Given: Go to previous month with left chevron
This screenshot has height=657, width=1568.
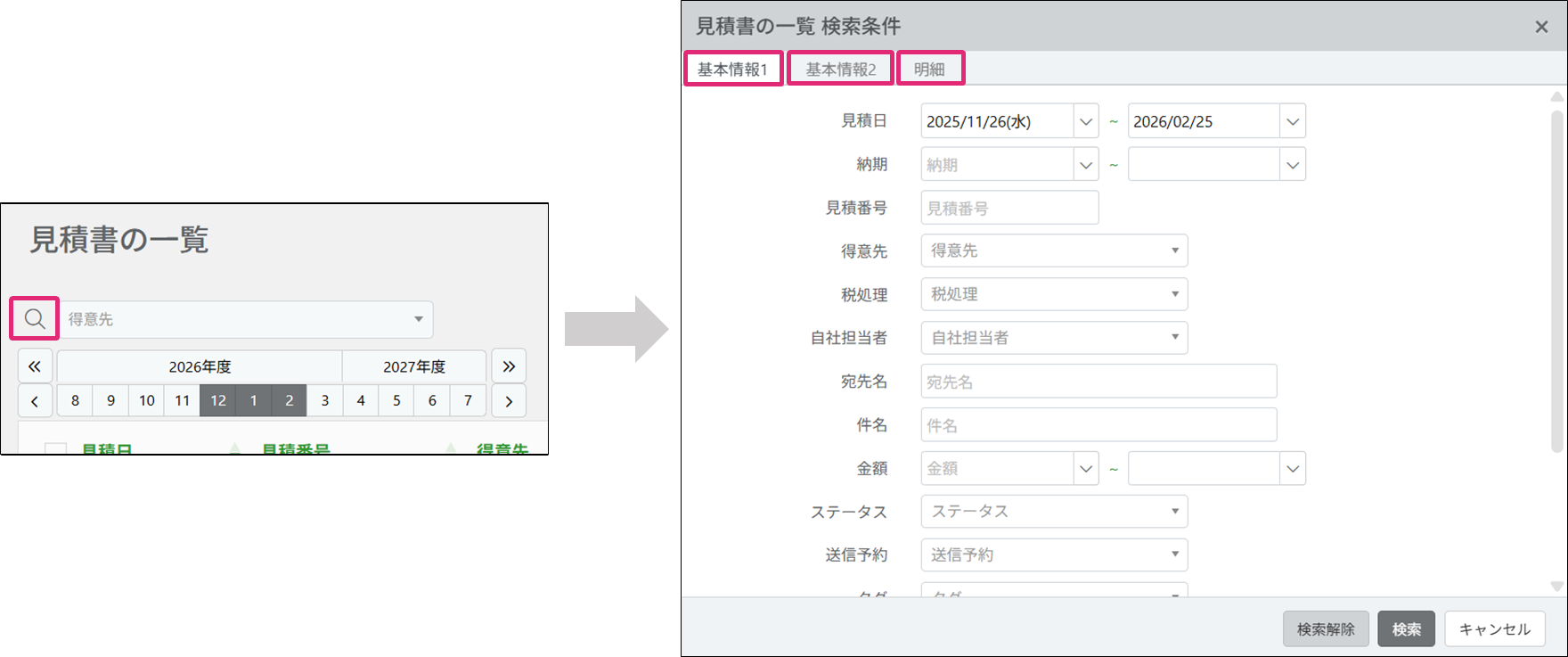Looking at the screenshot, I should click(35, 401).
